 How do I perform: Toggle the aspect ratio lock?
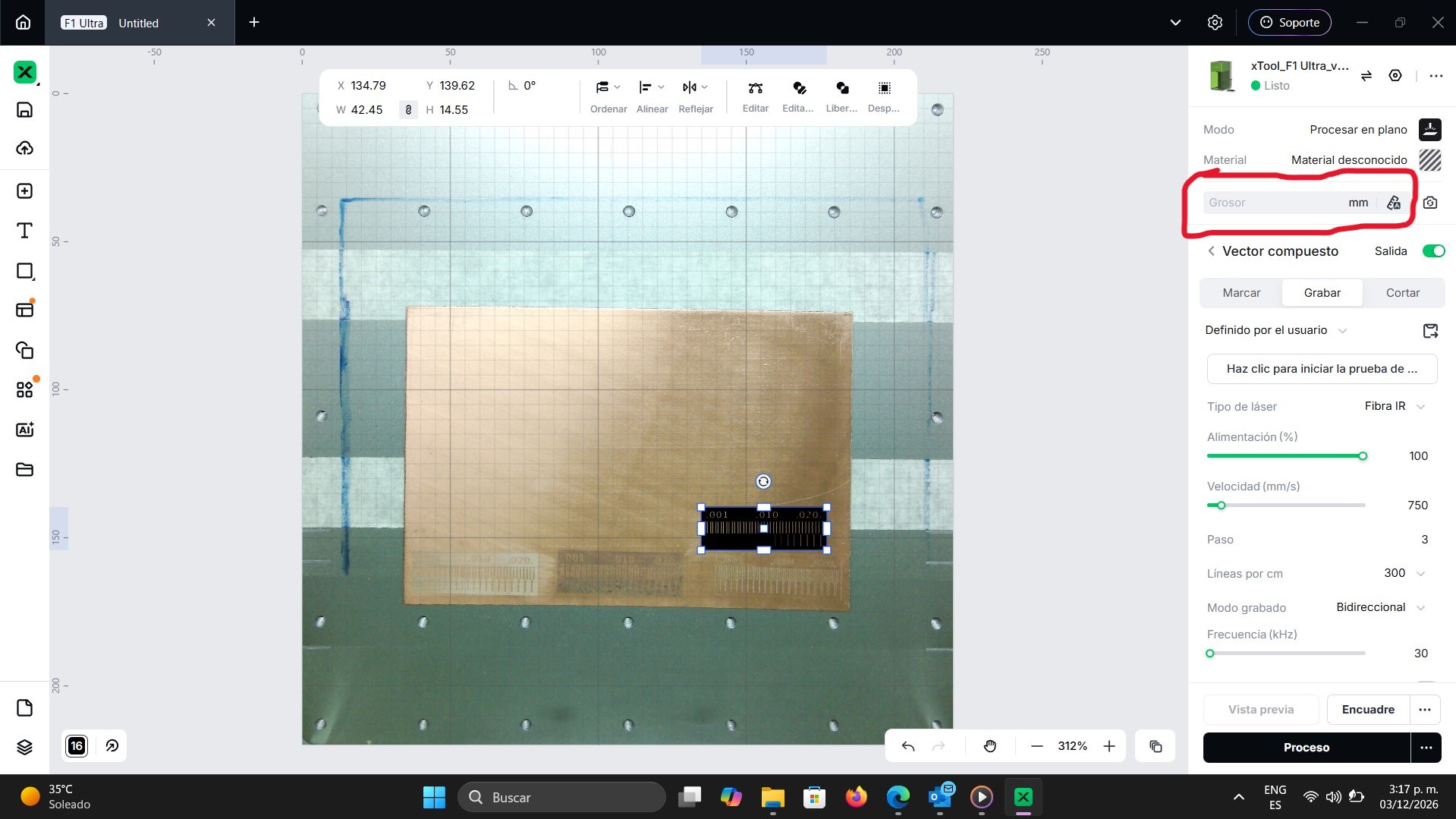point(408,110)
